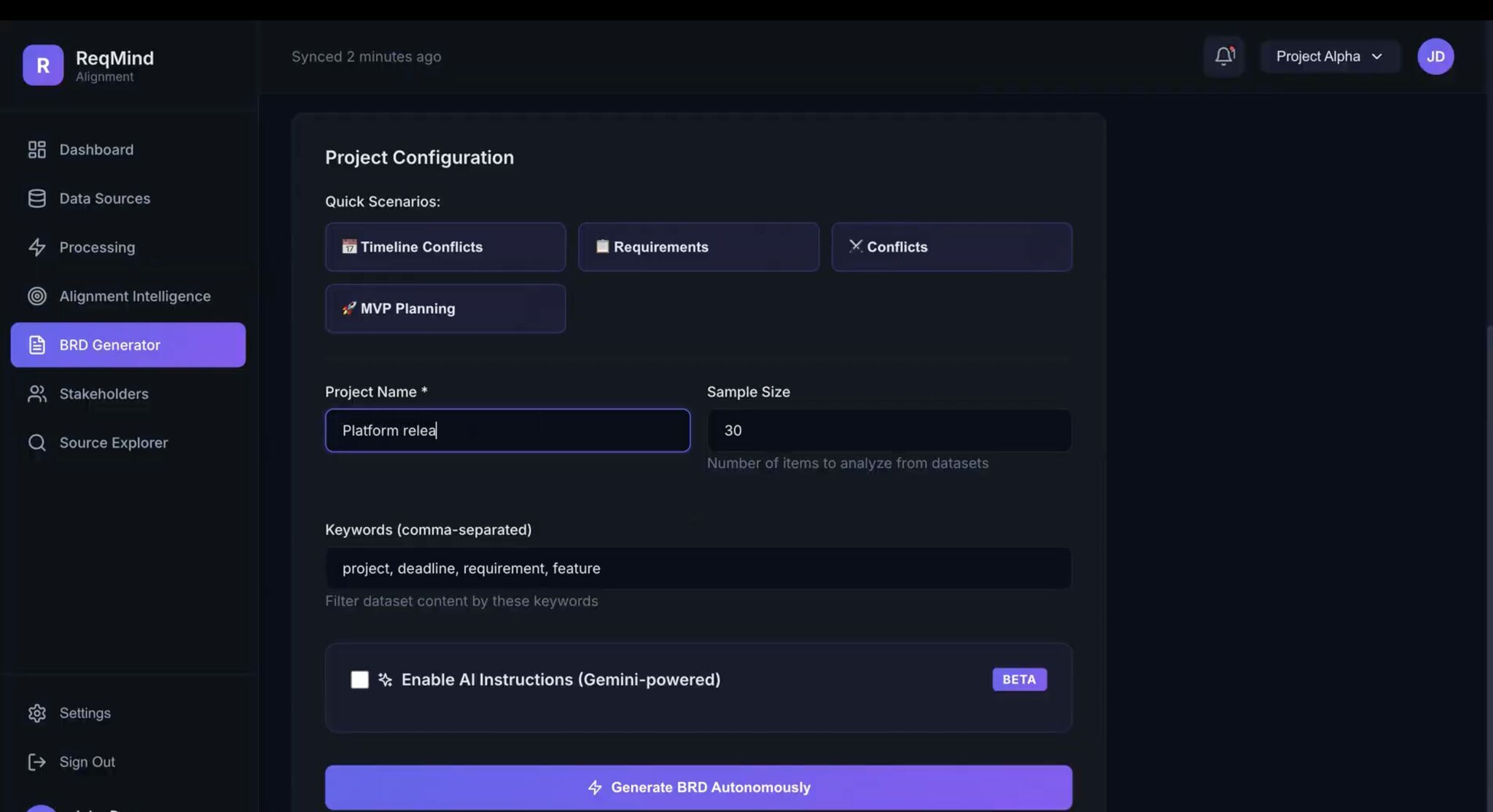Click the 'Quick Scenarios:' label
Image resolution: width=1493 pixels, height=812 pixels.
tap(383, 201)
